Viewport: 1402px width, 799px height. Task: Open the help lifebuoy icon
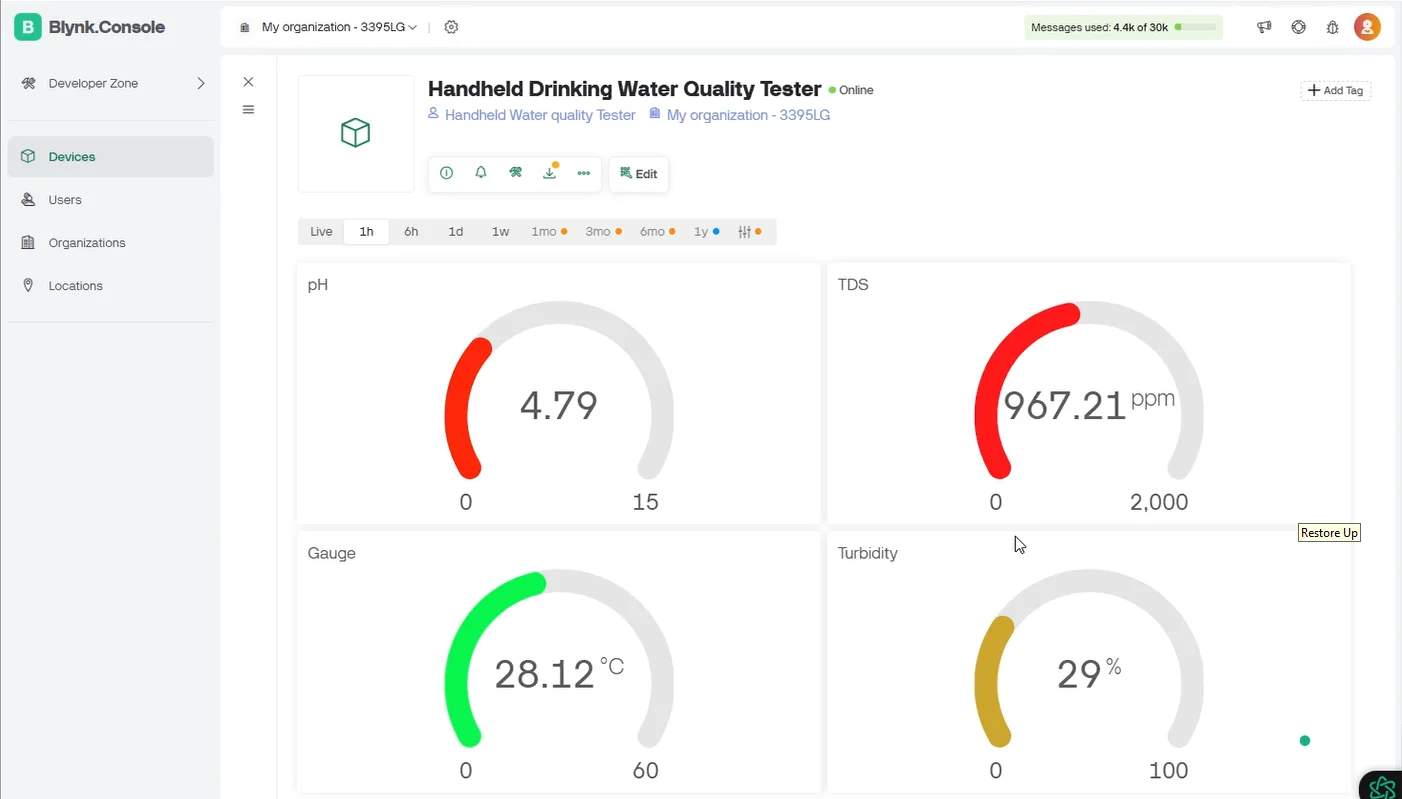(x=1298, y=27)
